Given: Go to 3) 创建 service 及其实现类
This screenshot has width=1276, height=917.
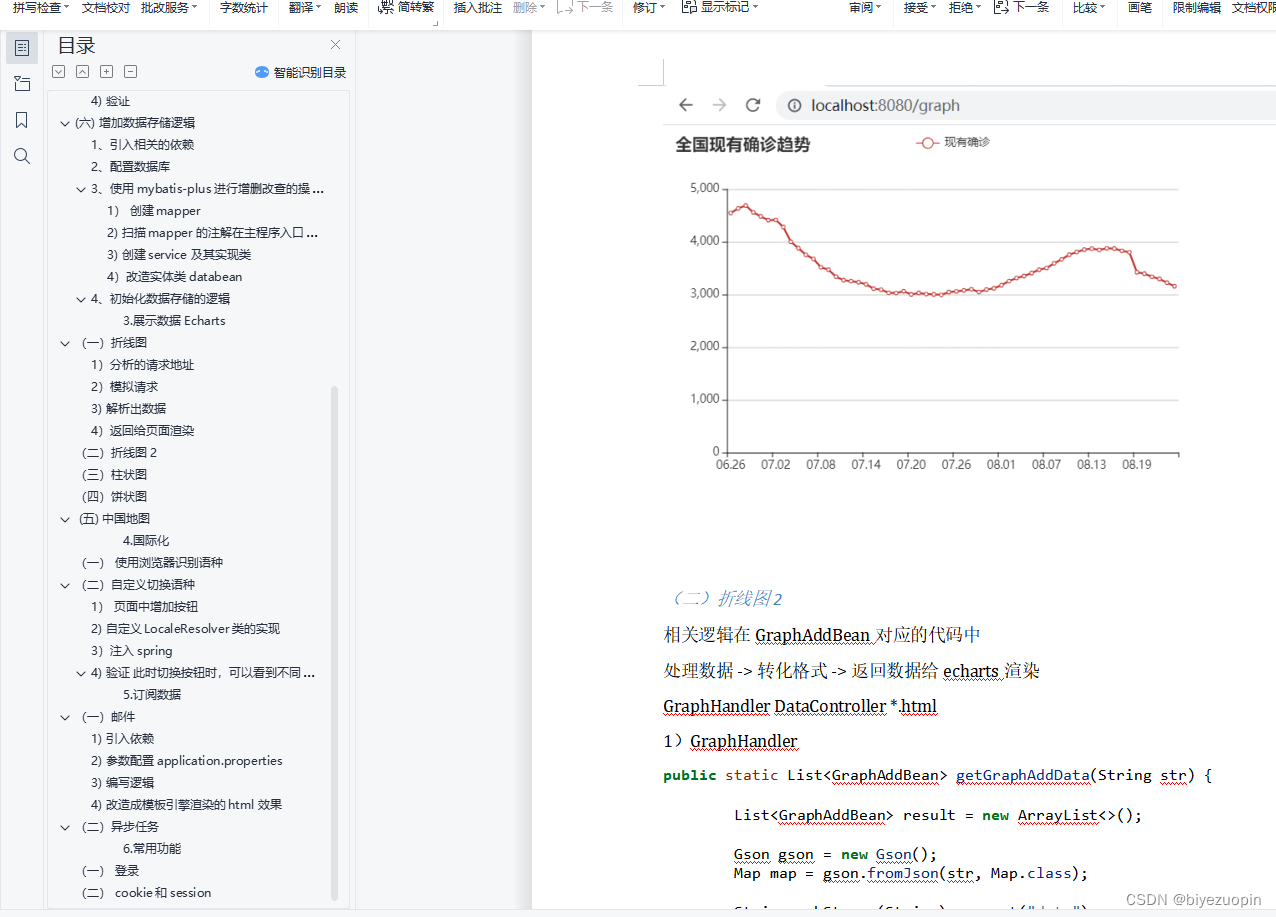Looking at the screenshot, I should coord(179,255).
